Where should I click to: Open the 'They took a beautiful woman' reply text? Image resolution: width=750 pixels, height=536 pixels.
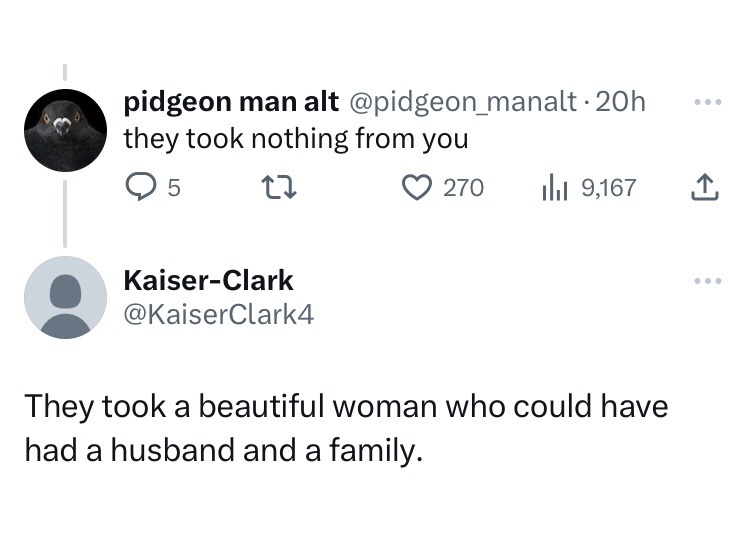(345, 429)
